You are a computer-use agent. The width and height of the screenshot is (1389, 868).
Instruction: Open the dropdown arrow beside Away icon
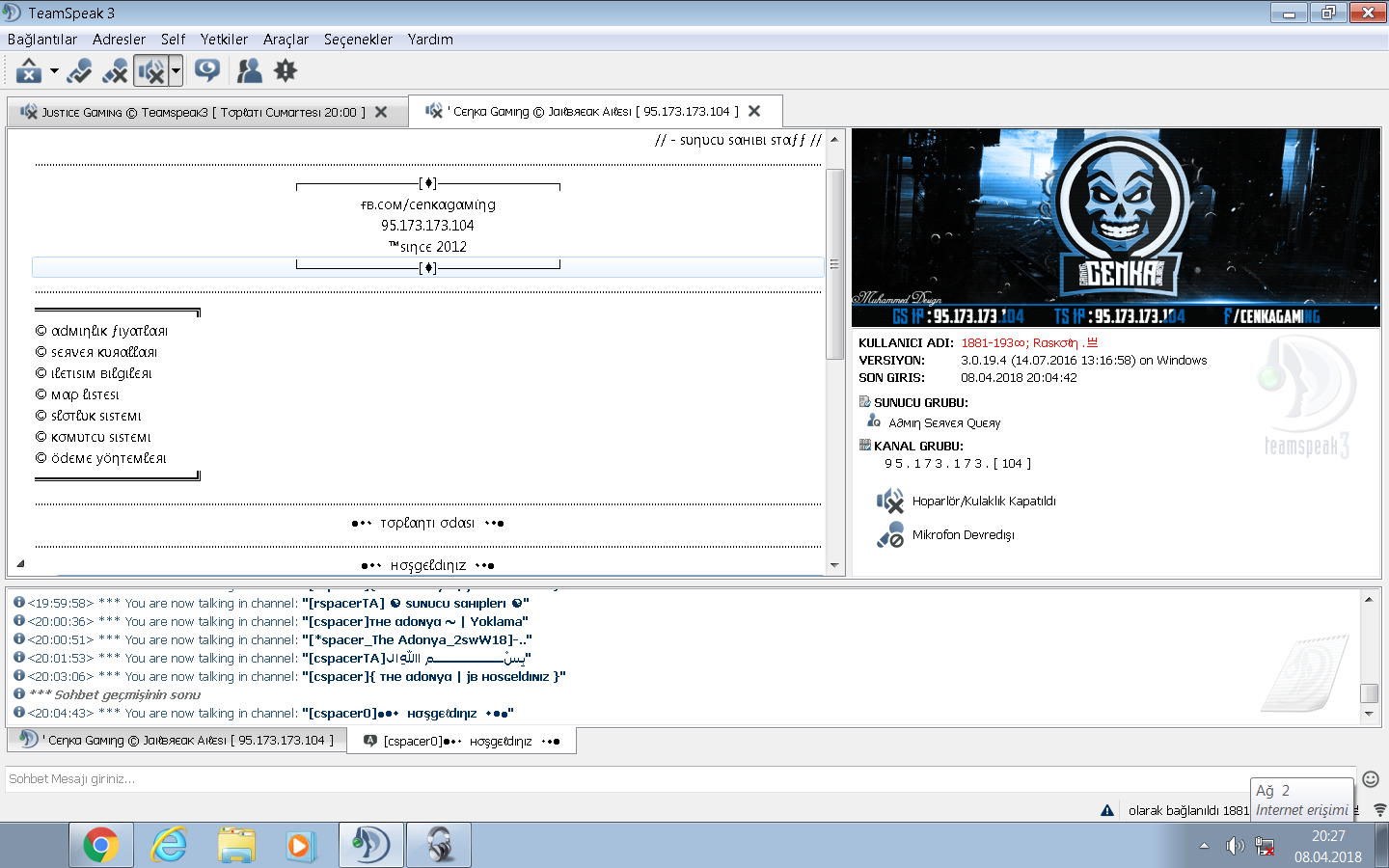coord(54,70)
